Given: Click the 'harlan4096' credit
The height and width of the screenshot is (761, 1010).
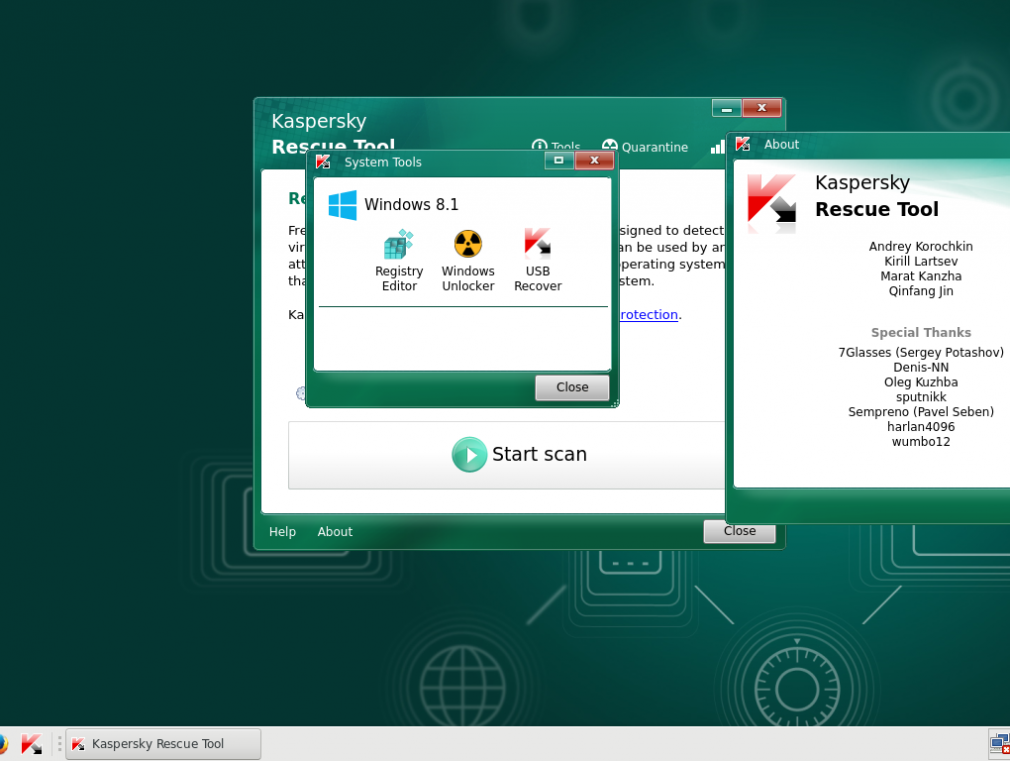Looking at the screenshot, I should click(x=920, y=427).
